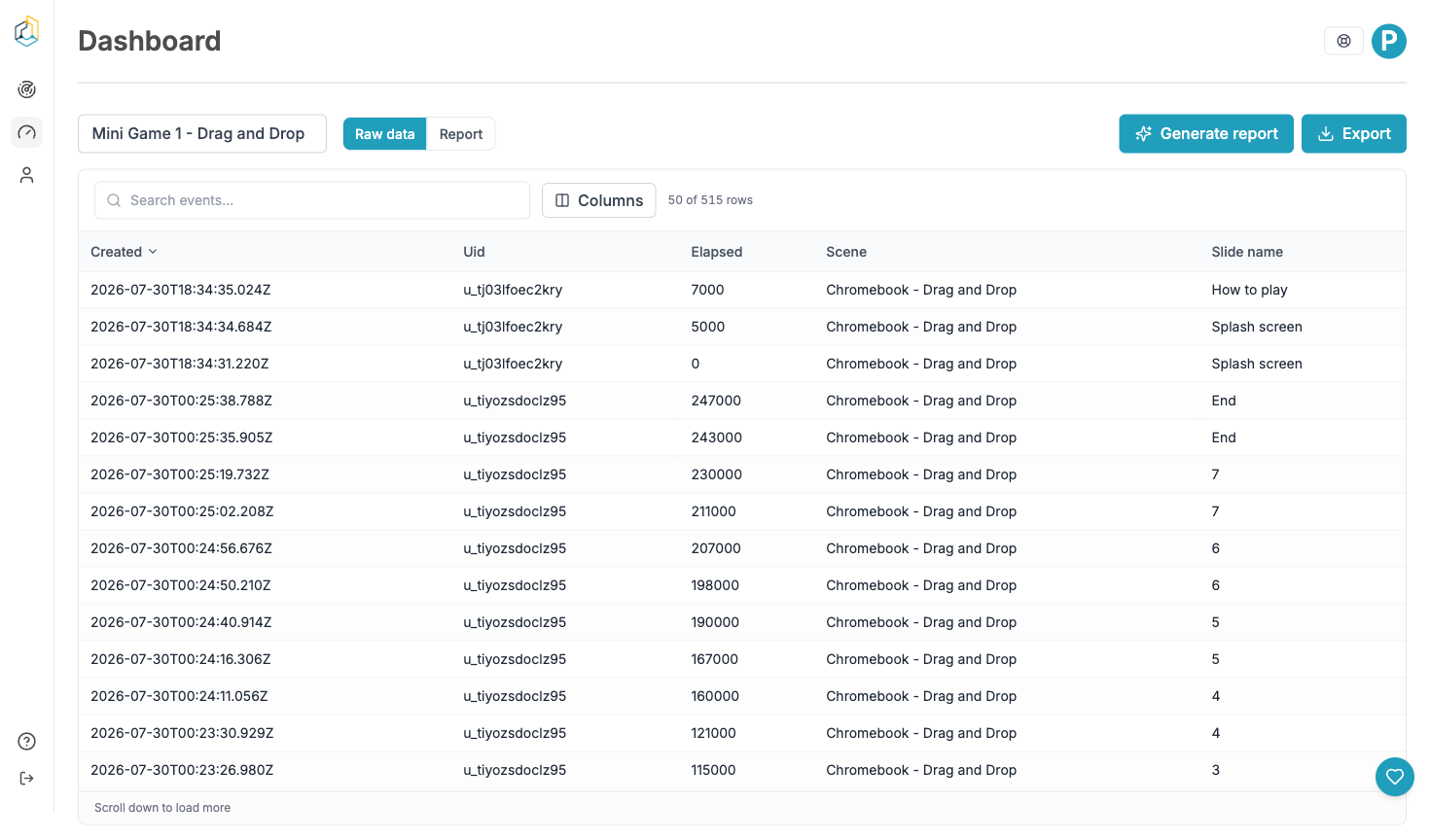Image resolution: width=1430 pixels, height=840 pixels.
Task: Select the 2026-07-30T00:23:30.929Z timestamp cell
Action: [182, 733]
